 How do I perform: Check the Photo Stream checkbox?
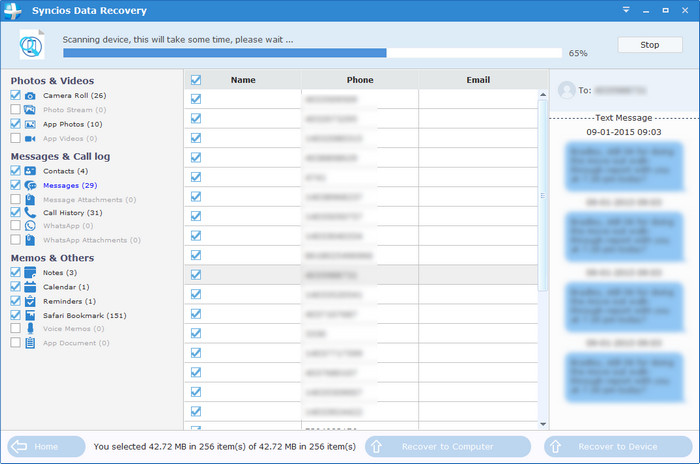coord(15,109)
